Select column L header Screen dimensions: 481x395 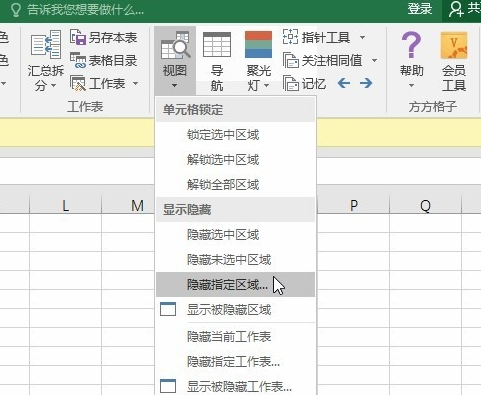(x=65, y=205)
